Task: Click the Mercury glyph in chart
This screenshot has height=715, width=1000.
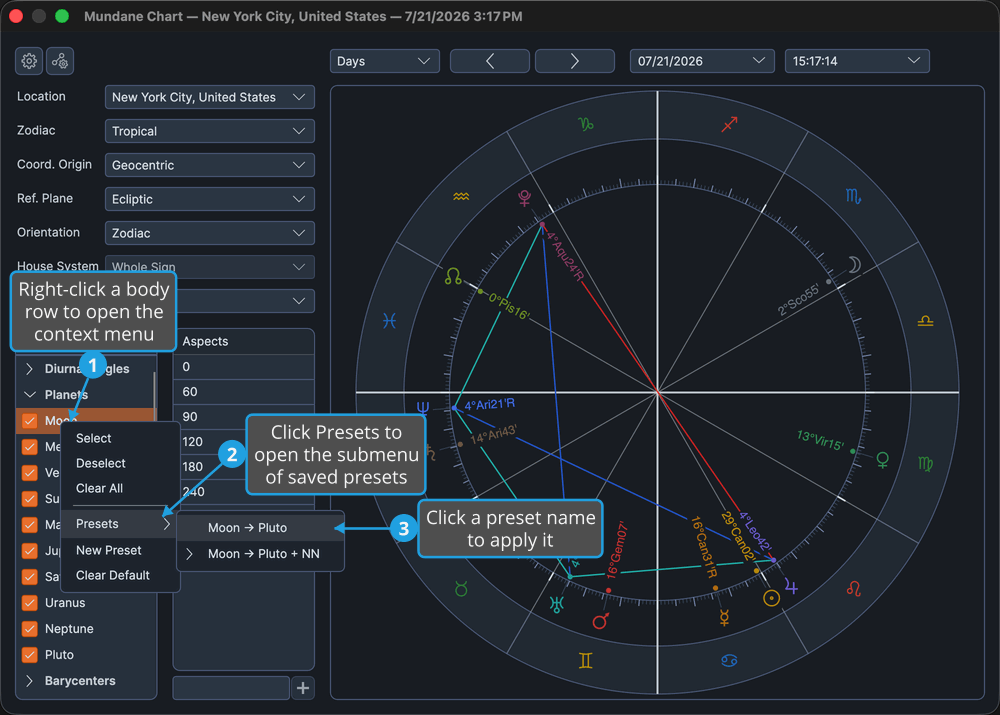Action: click(724, 617)
